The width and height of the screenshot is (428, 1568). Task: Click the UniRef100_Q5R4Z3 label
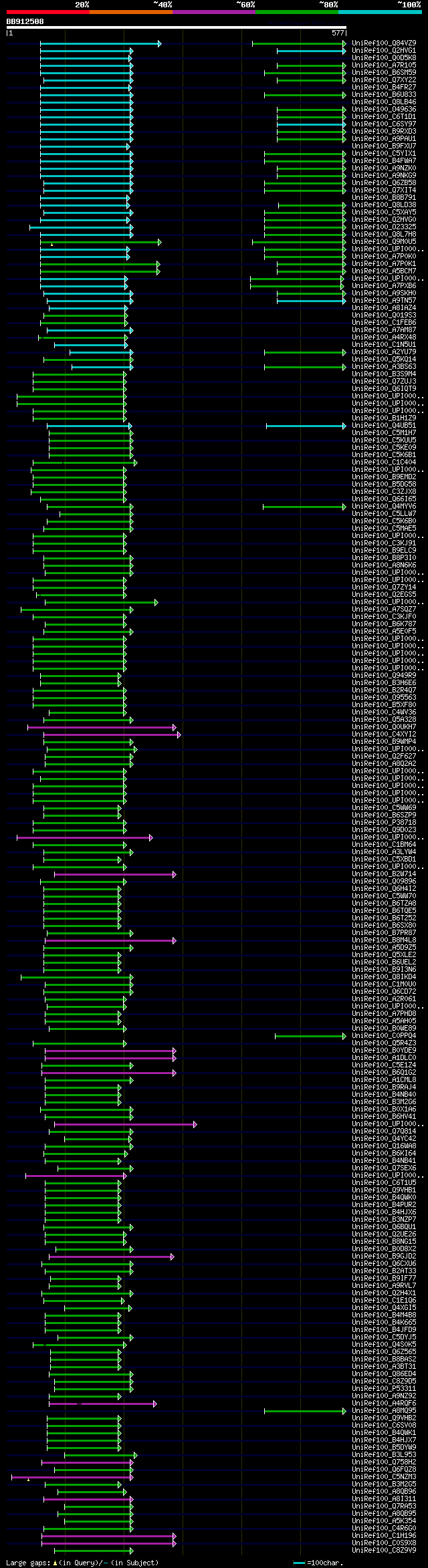pyautogui.click(x=384, y=1043)
